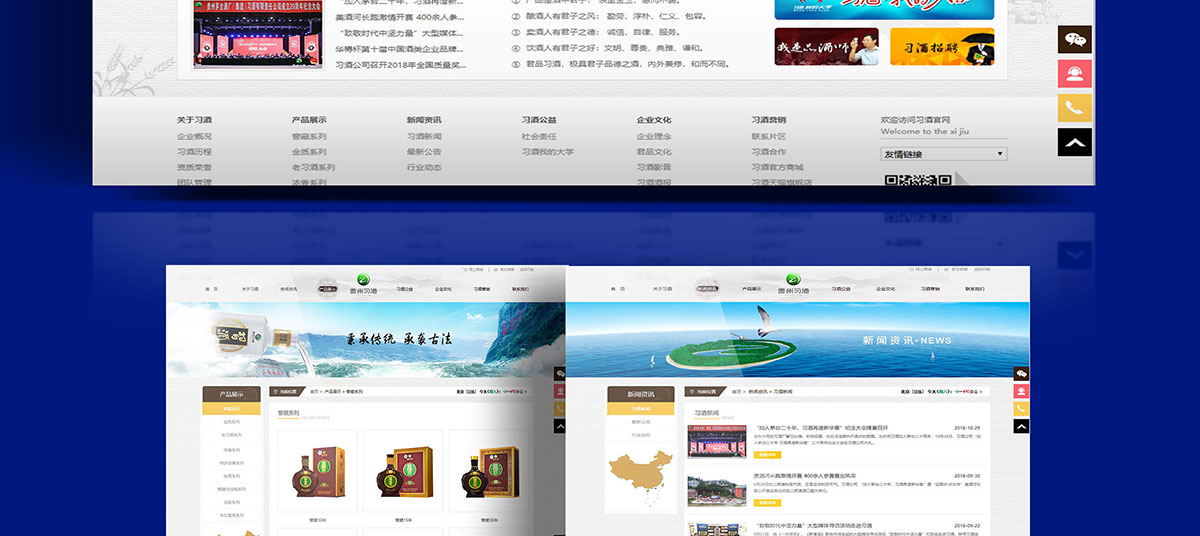Click footer link 习酒新闻
1200x536 pixels.
[x=424, y=136]
